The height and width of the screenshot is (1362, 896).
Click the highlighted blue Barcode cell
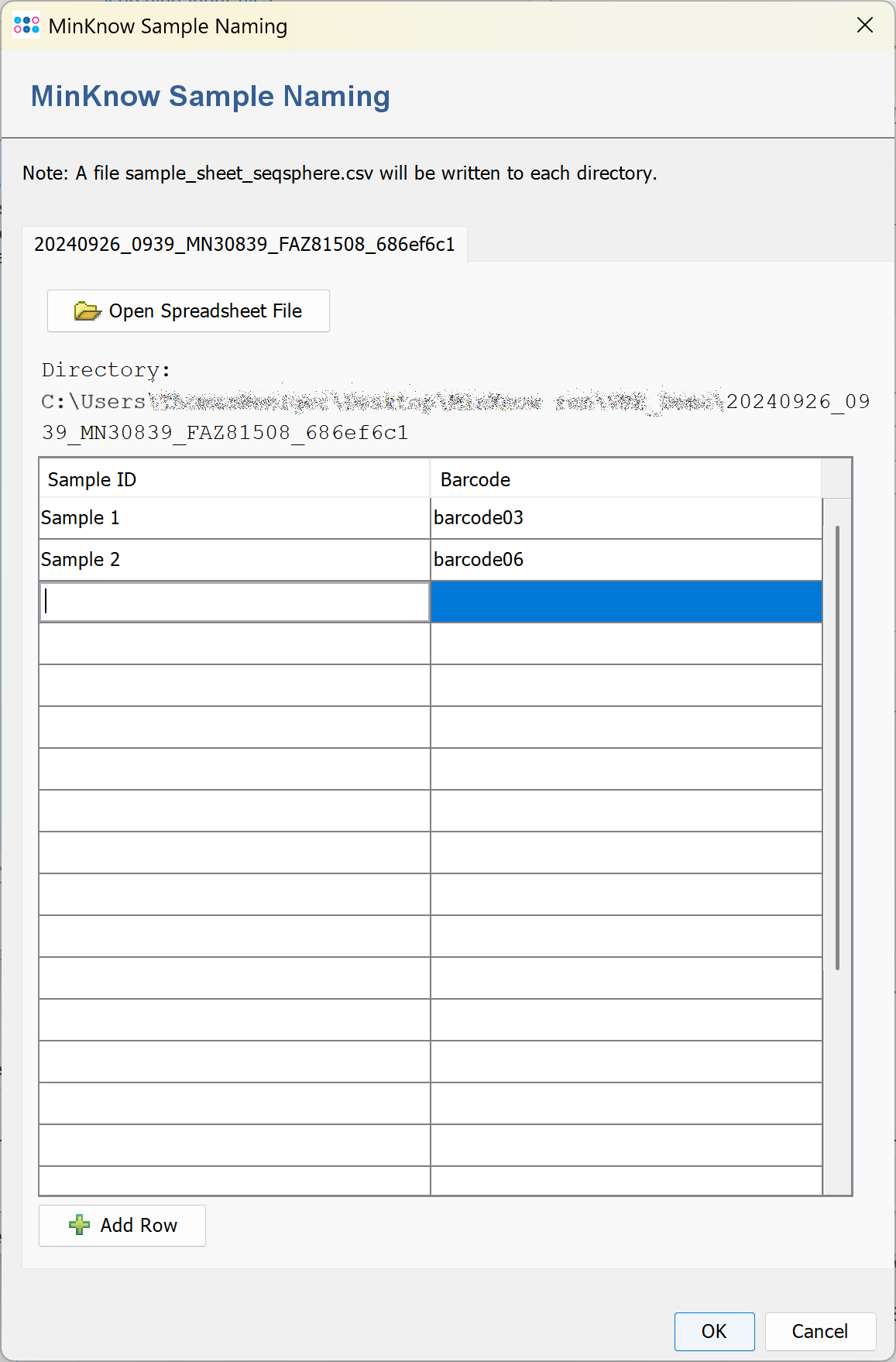point(626,602)
